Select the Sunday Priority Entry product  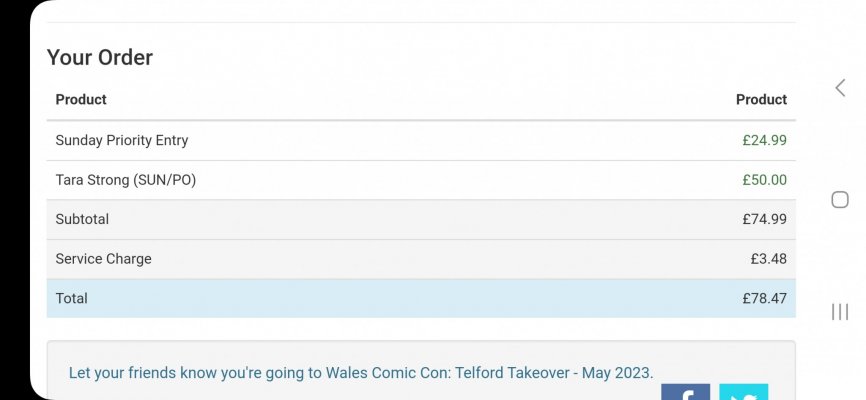pyautogui.click(x=122, y=141)
